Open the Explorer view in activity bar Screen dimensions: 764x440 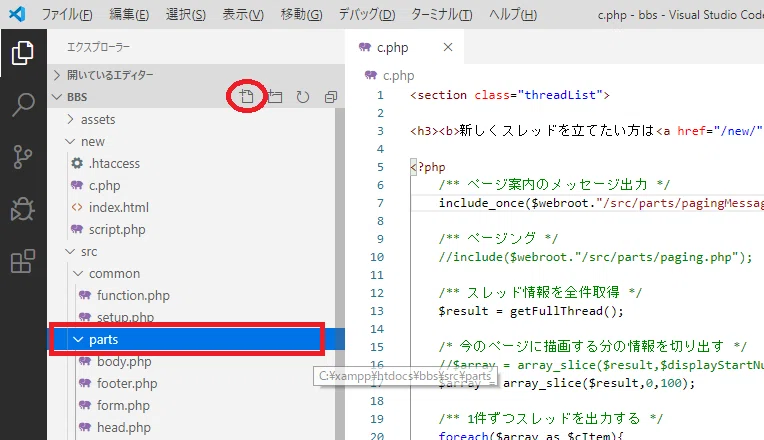click(x=22, y=53)
